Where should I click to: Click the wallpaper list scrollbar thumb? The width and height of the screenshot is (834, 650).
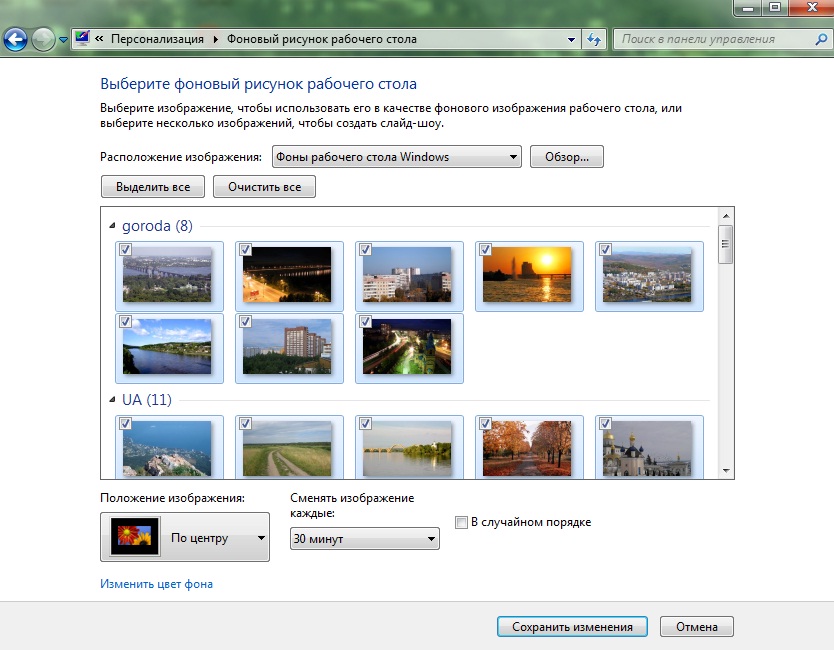tap(725, 244)
